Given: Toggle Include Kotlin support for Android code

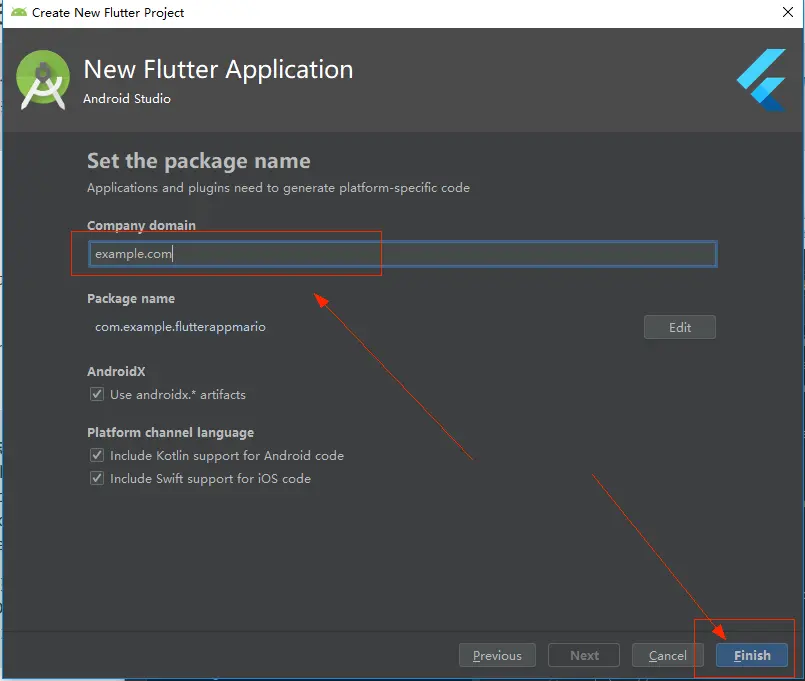Looking at the screenshot, I should [97, 456].
